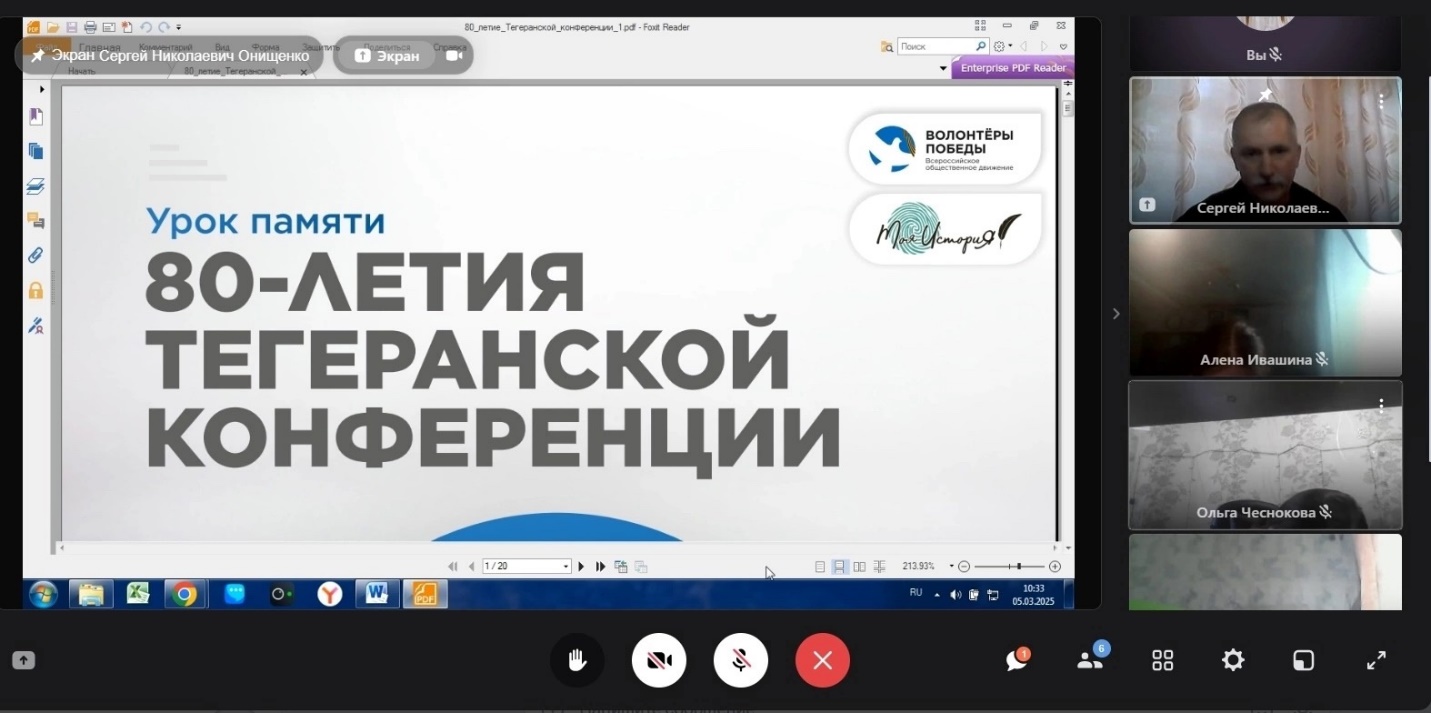Go to the next page
Image resolution: width=1431 pixels, height=713 pixels.
point(581,566)
